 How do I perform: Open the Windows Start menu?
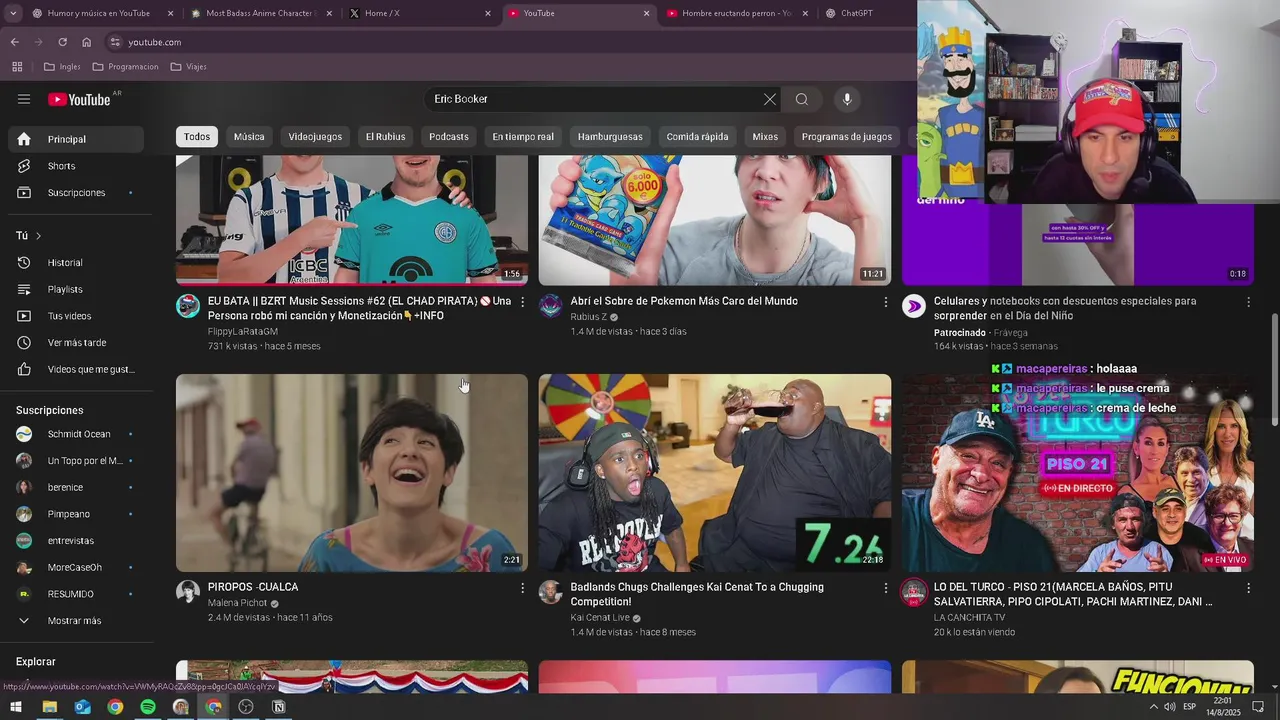point(16,707)
